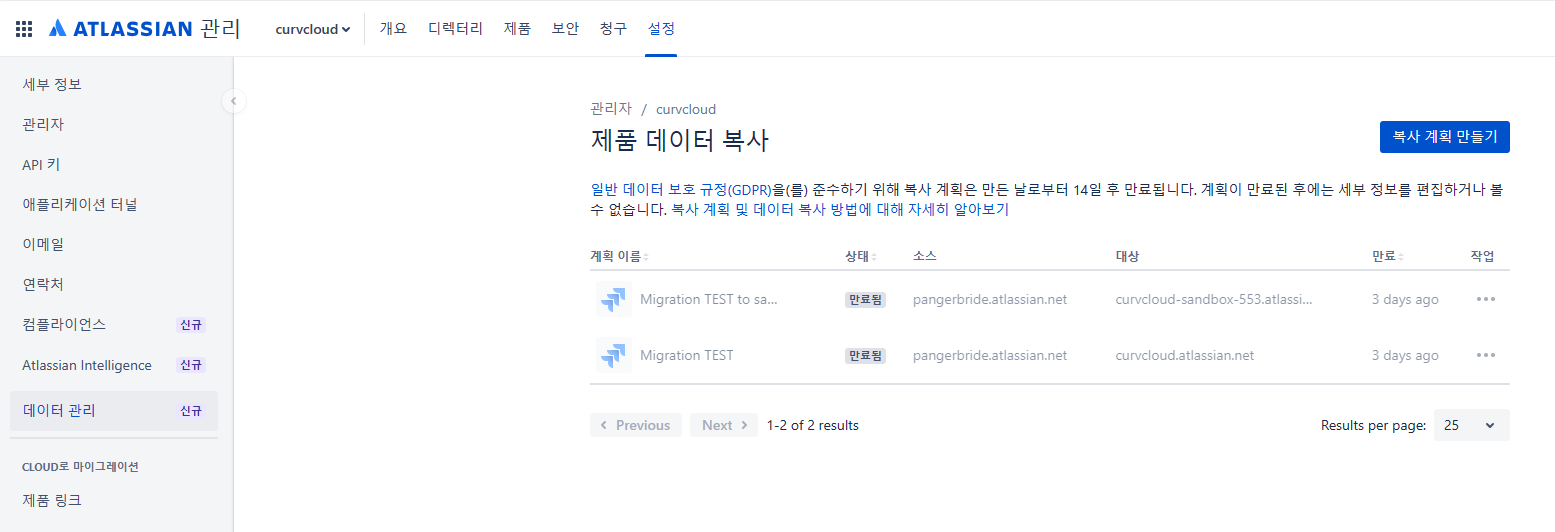Viewport: 1555px width, 532px height.
Task: Click curvcloud breadcrumb link
Action: [x=686, y=109]
